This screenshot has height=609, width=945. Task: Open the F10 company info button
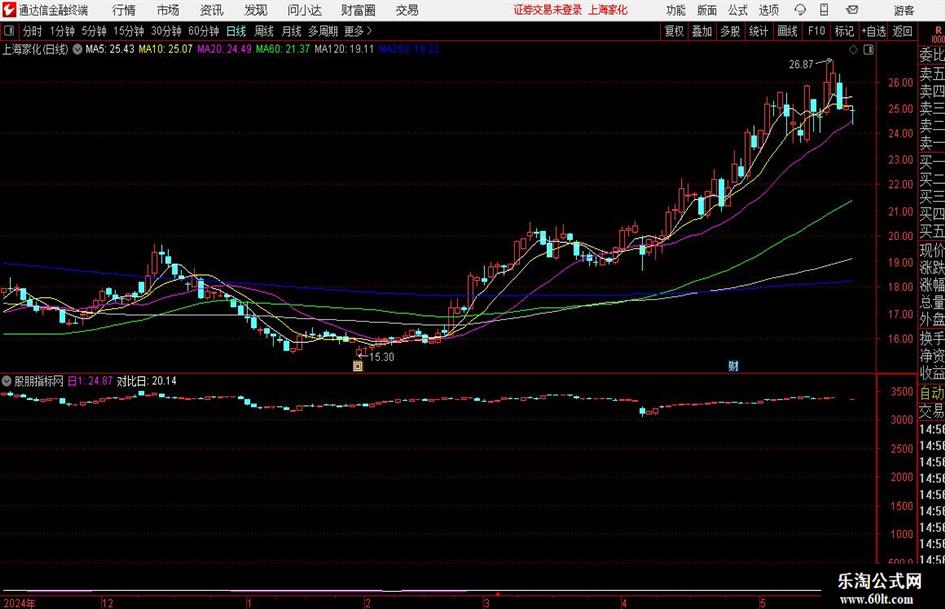pos(816,31)
